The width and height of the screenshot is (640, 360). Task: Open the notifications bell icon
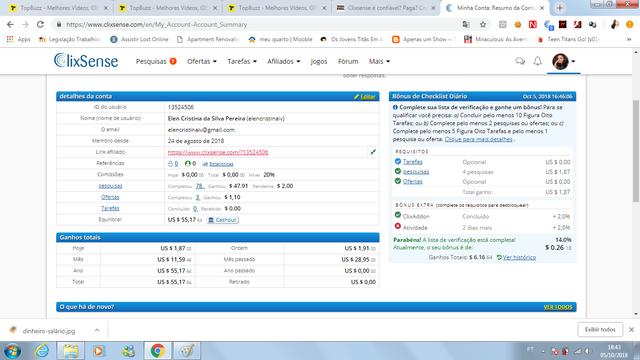pyautogui.click(x=538, y=61)
